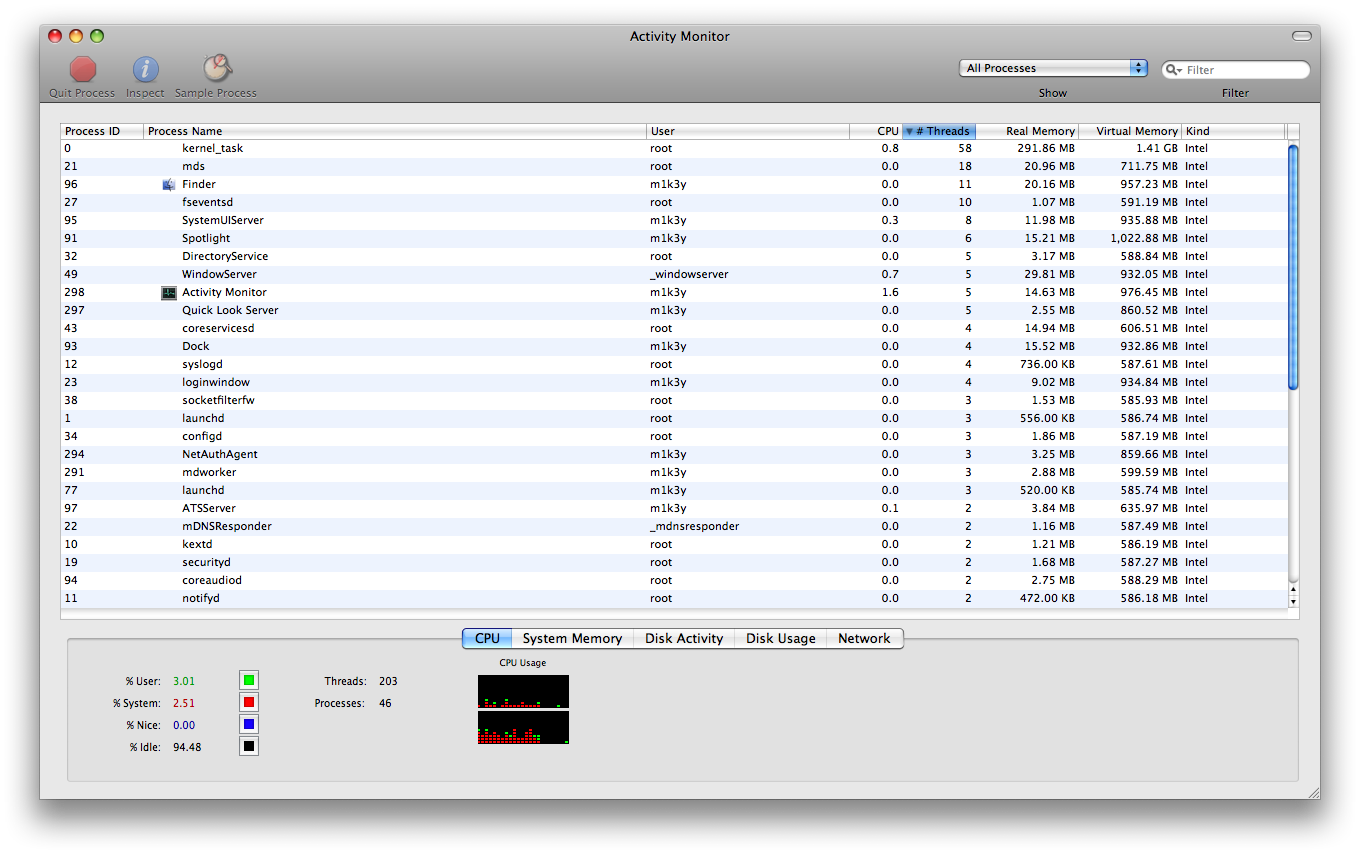This screenshot has height=854, width=1360.
Task: Select the Activity Monitor icon in list
Action: click(x=169, y=292)
